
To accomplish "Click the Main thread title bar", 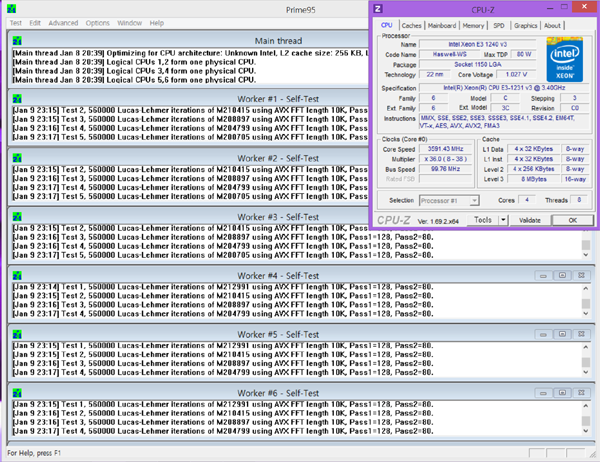I will click(189, 41).
